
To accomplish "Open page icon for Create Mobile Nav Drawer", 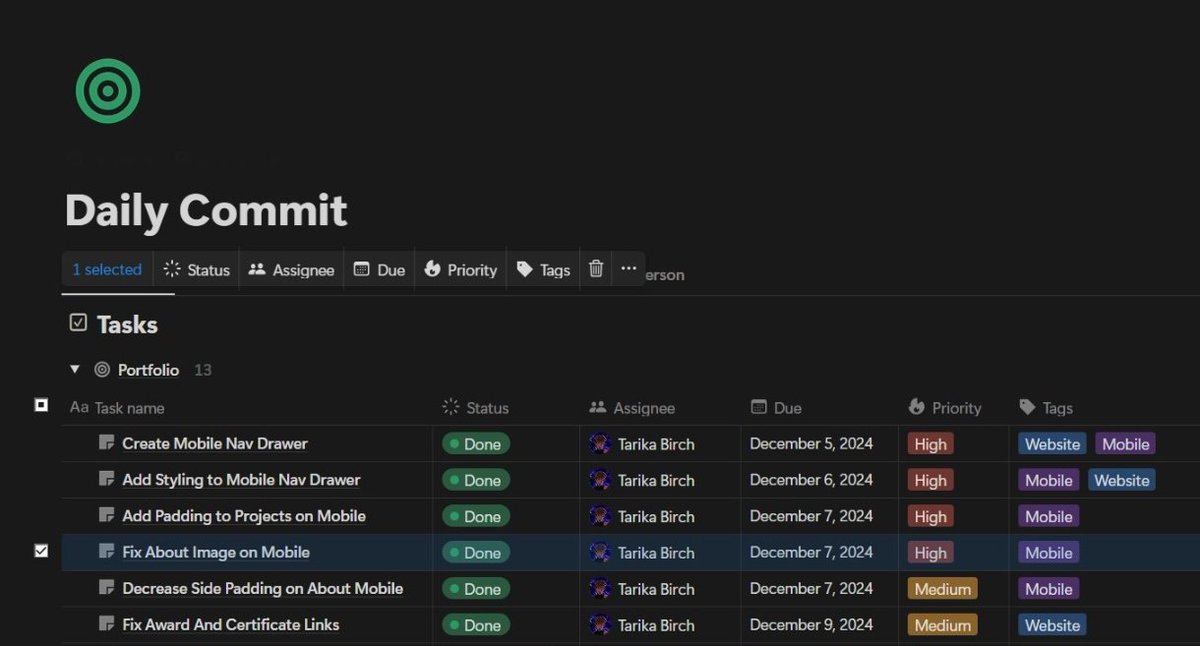I will pos(107,443).
